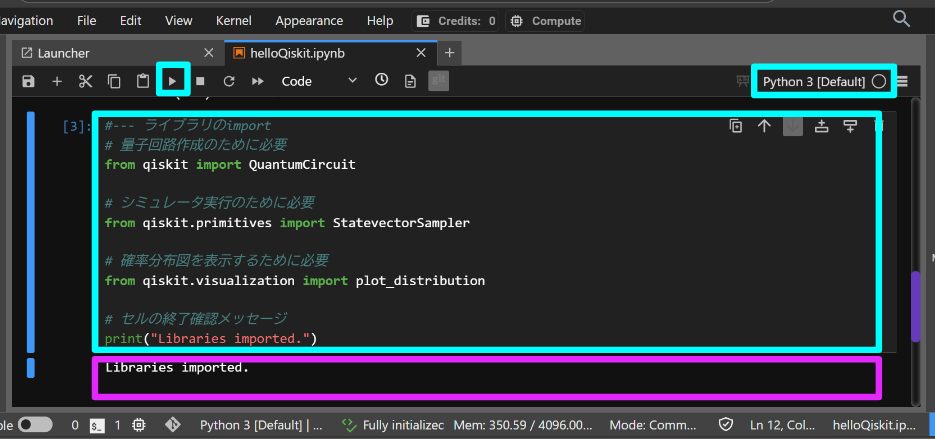Image resolution: width=935 pixels, height=439 pixels.
Task: Click helloQiskit.ipynb in the status bar
Action: click(874, 425)
